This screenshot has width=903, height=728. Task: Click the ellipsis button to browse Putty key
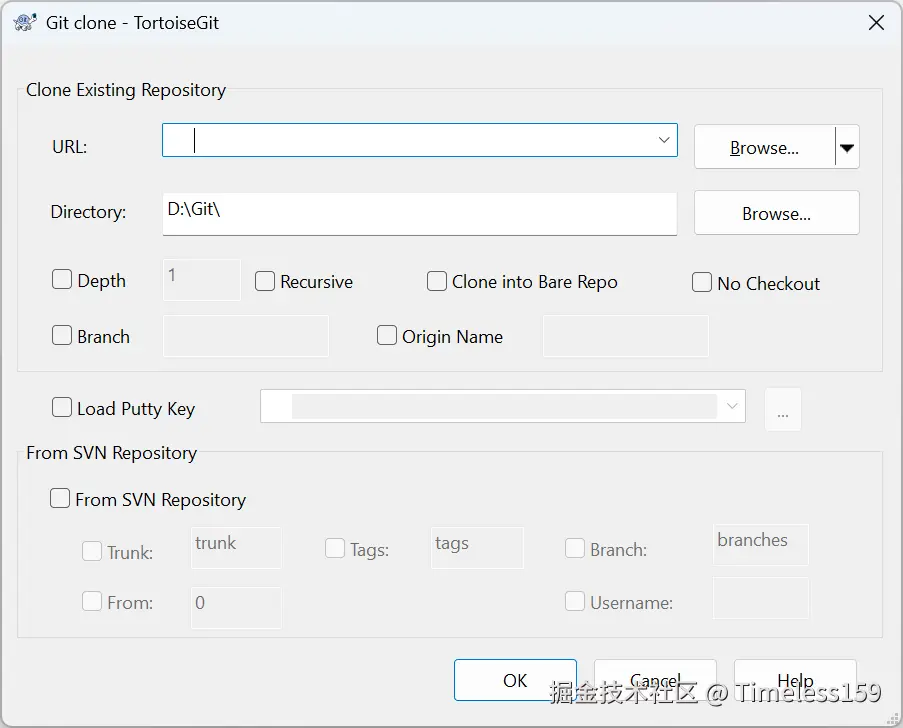783,410
